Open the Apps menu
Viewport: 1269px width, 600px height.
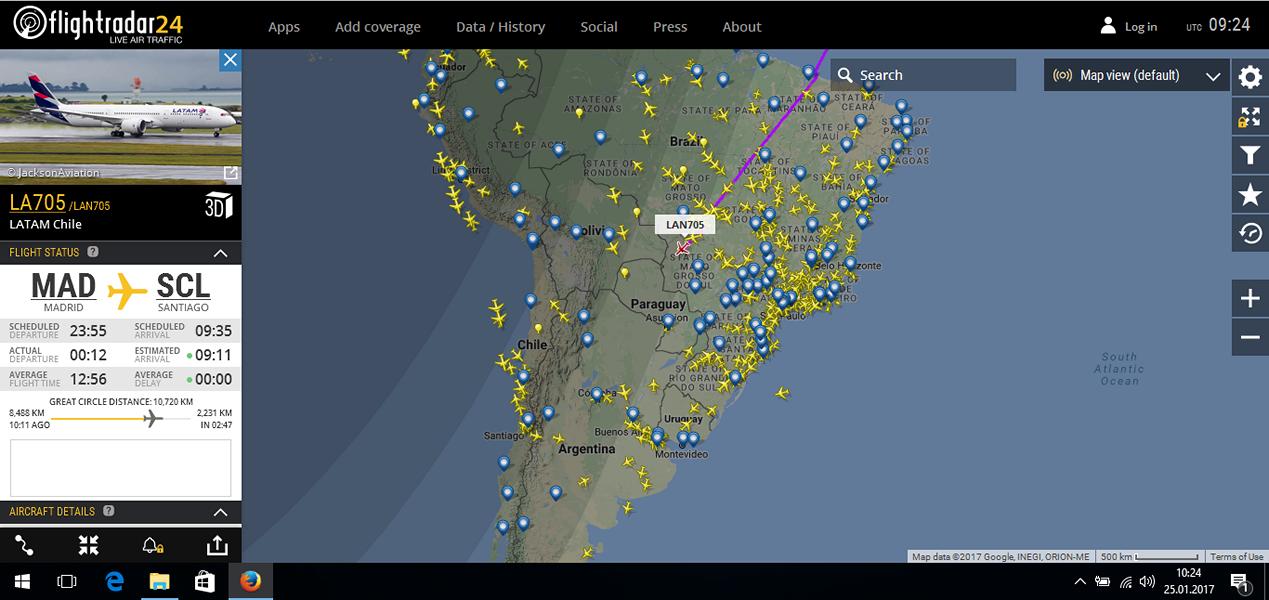(x=284, y=27)
